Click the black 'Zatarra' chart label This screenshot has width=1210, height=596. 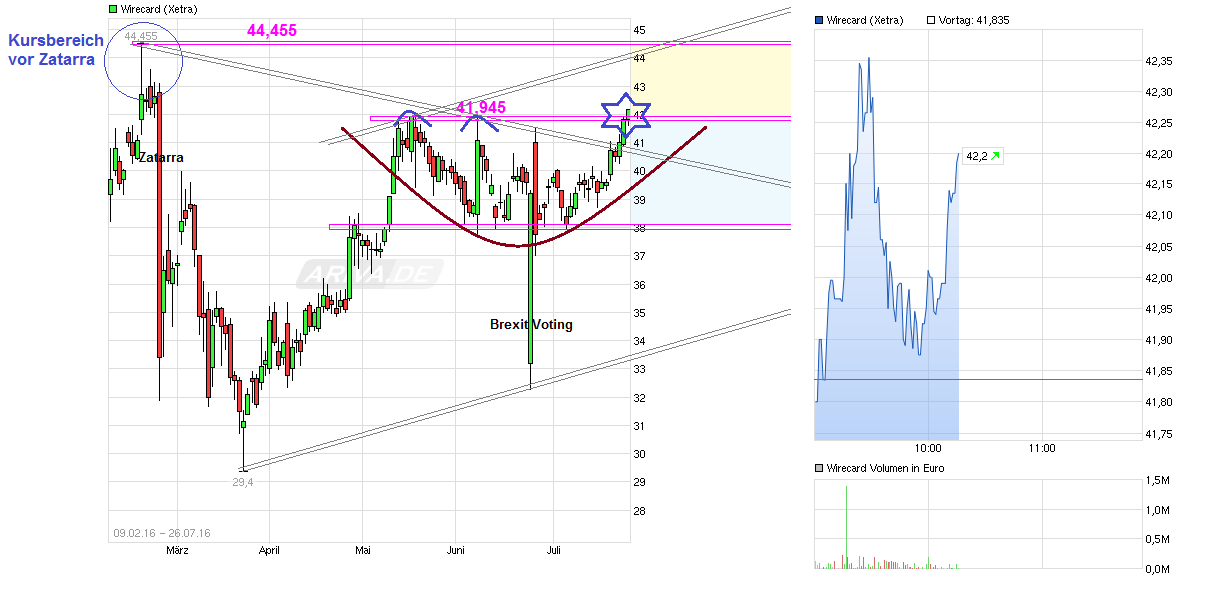161,158
